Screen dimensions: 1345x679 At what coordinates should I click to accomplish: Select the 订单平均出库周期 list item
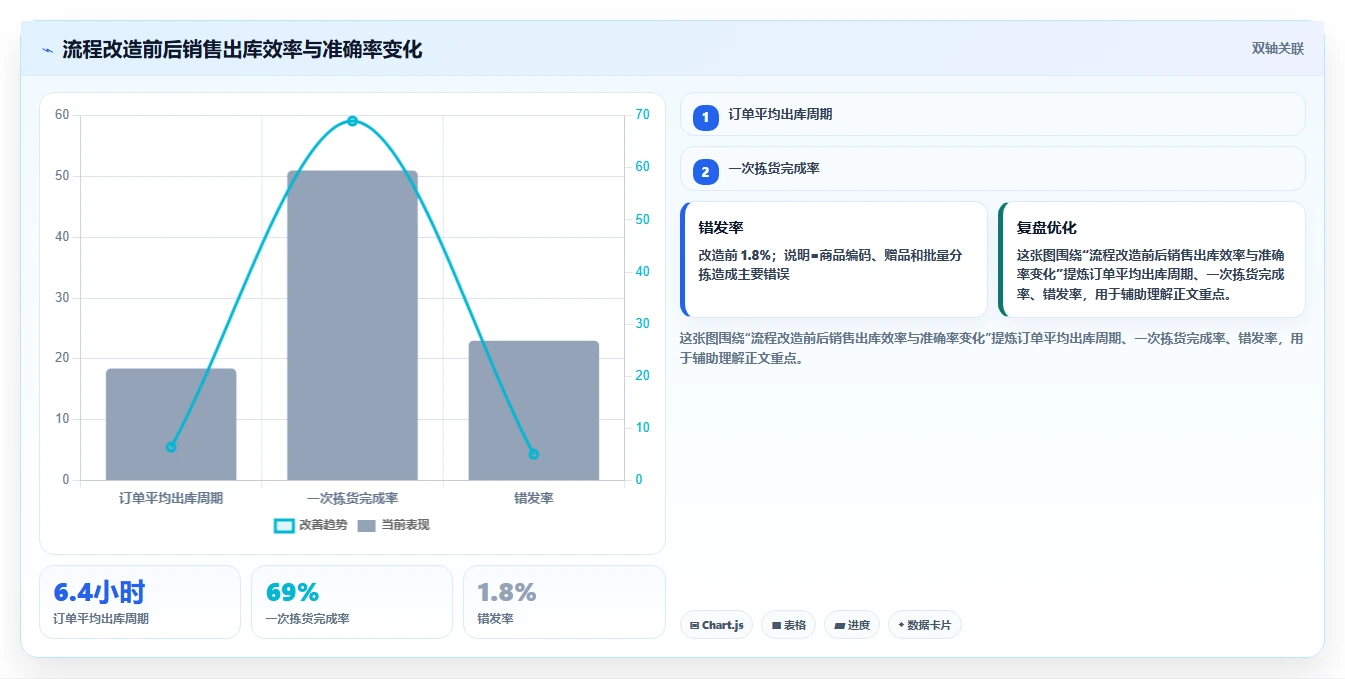point(992,114)
